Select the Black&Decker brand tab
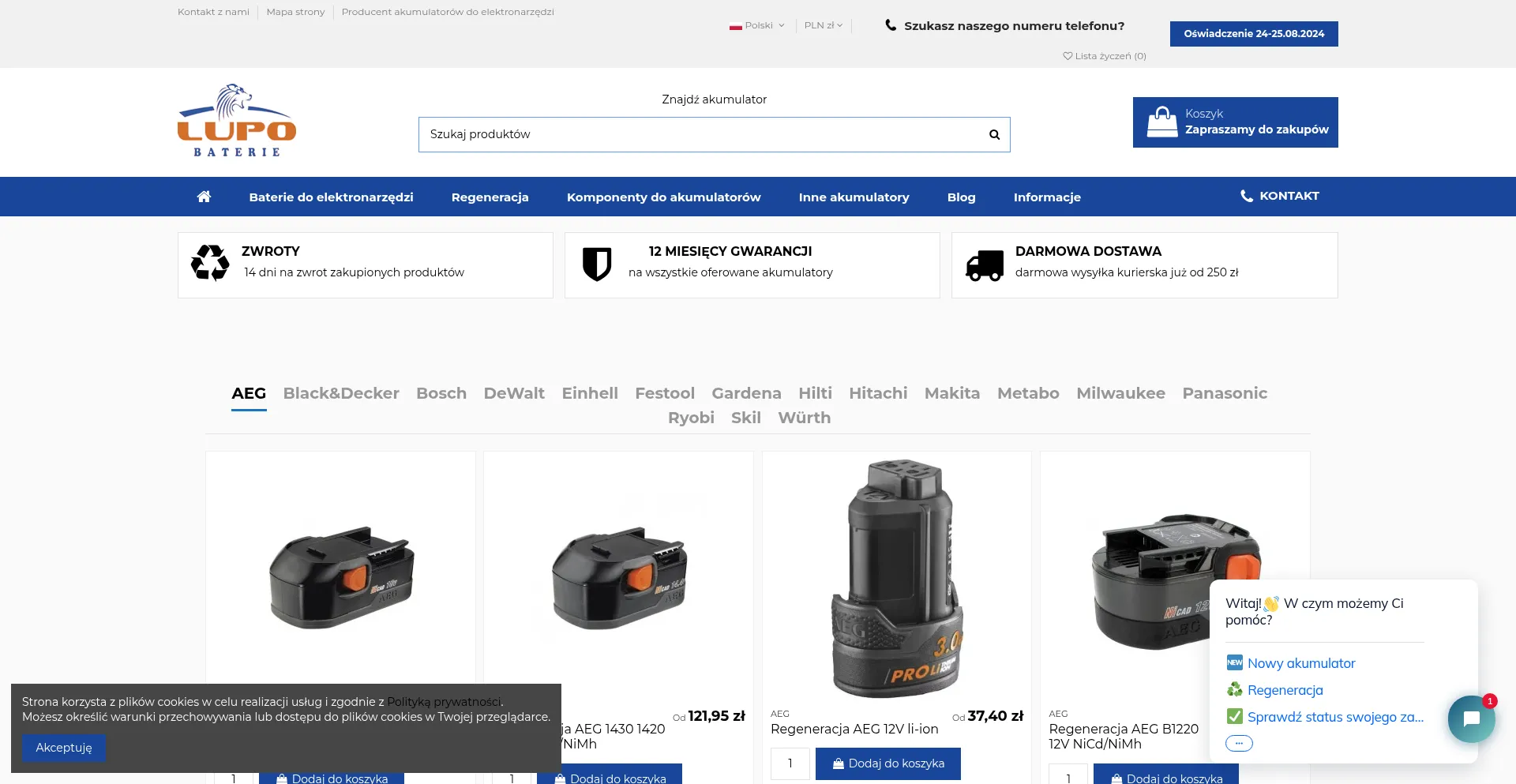1516x784 pixels. pos(341,393)
